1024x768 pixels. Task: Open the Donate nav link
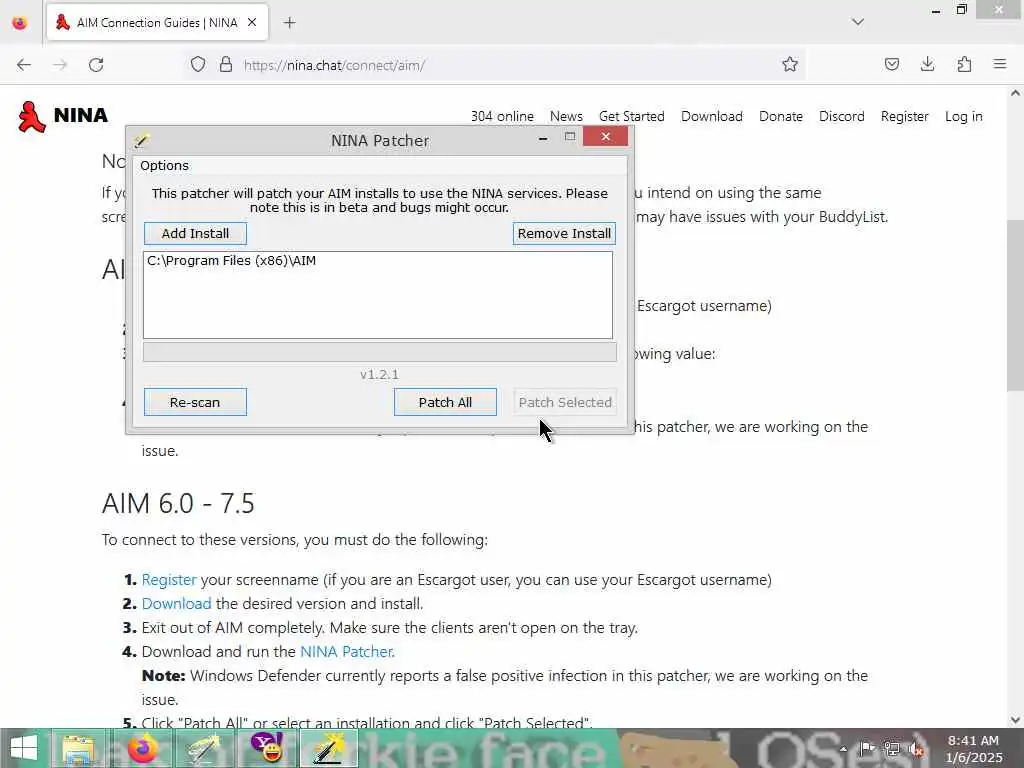(780, 116)
